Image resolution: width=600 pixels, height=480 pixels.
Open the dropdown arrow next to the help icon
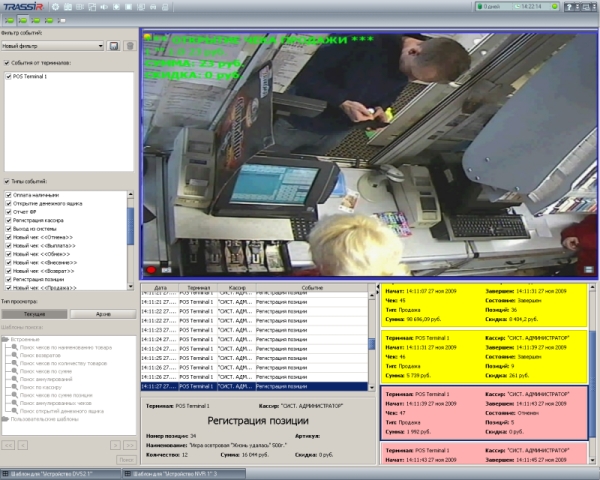[x=577, y=7]
